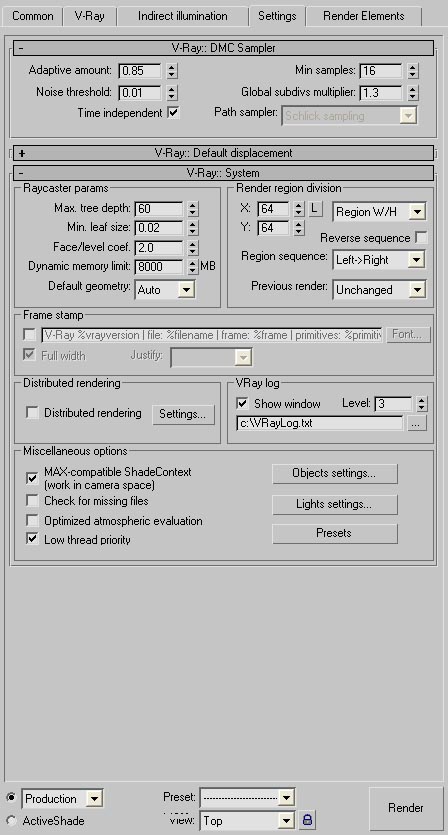Click VRay log Level spinner arrows
Screen dimensions: 448x835
421,404
